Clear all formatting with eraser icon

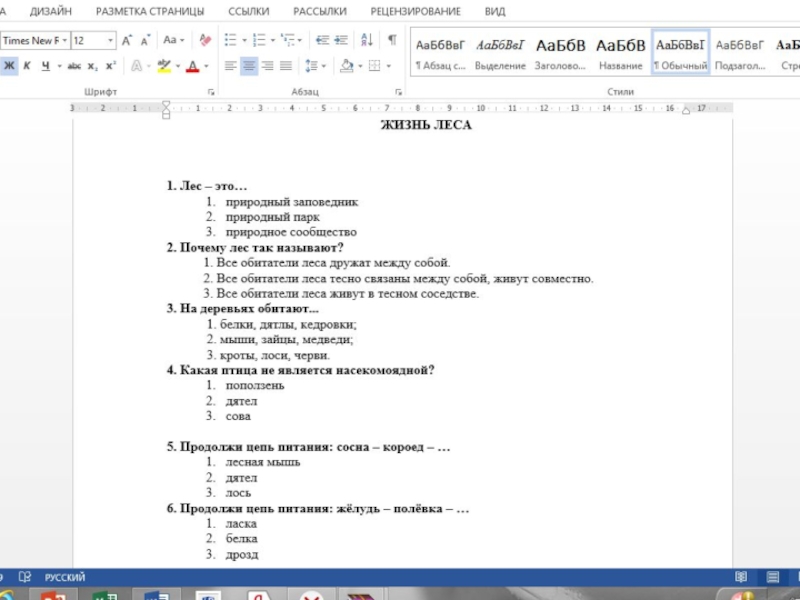(x=205, y=41)
